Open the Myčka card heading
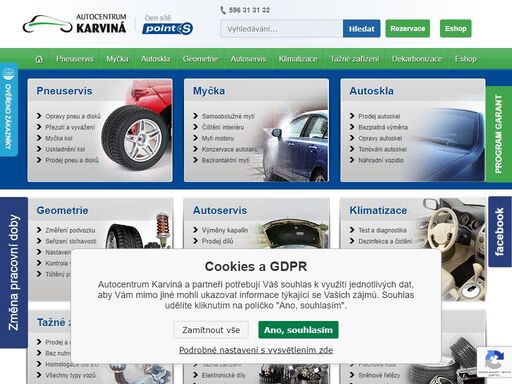Image resolution: width=512 pixels, height=384 pixels. coord(209,91)
